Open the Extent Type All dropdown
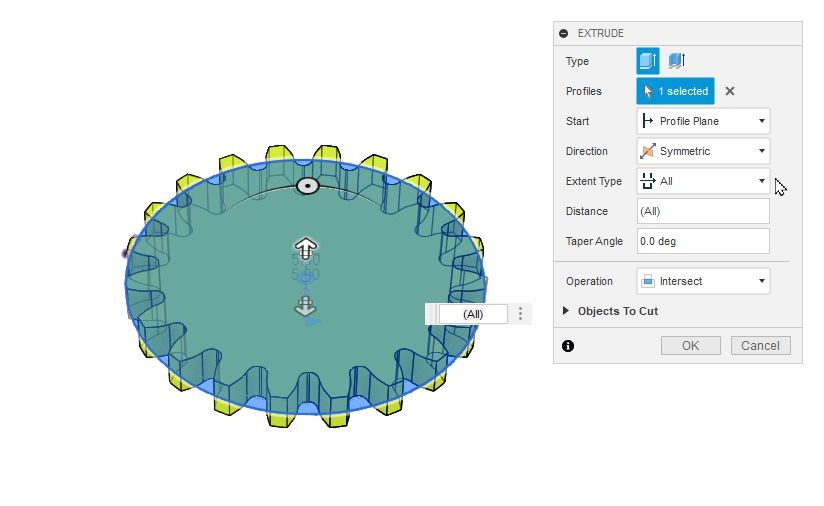824x506 pixels. [703, 181]
